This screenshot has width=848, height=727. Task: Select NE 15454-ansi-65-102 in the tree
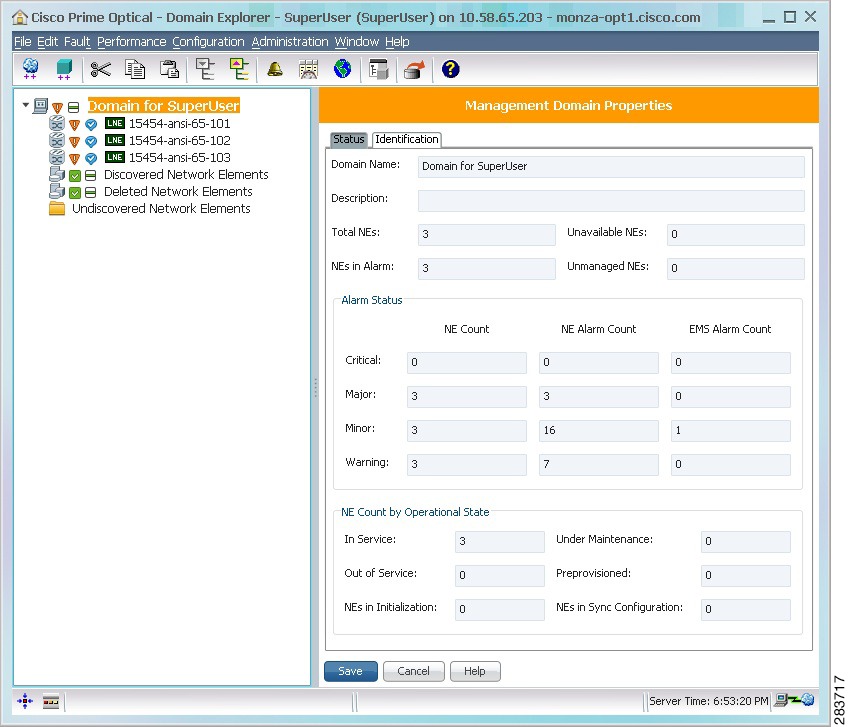pyautogui.click(x=180, y=141)
